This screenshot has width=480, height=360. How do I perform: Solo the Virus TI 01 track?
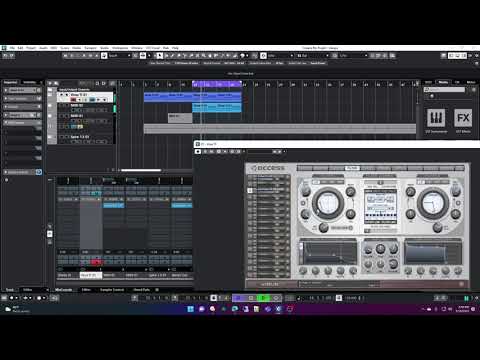(66, 95)
